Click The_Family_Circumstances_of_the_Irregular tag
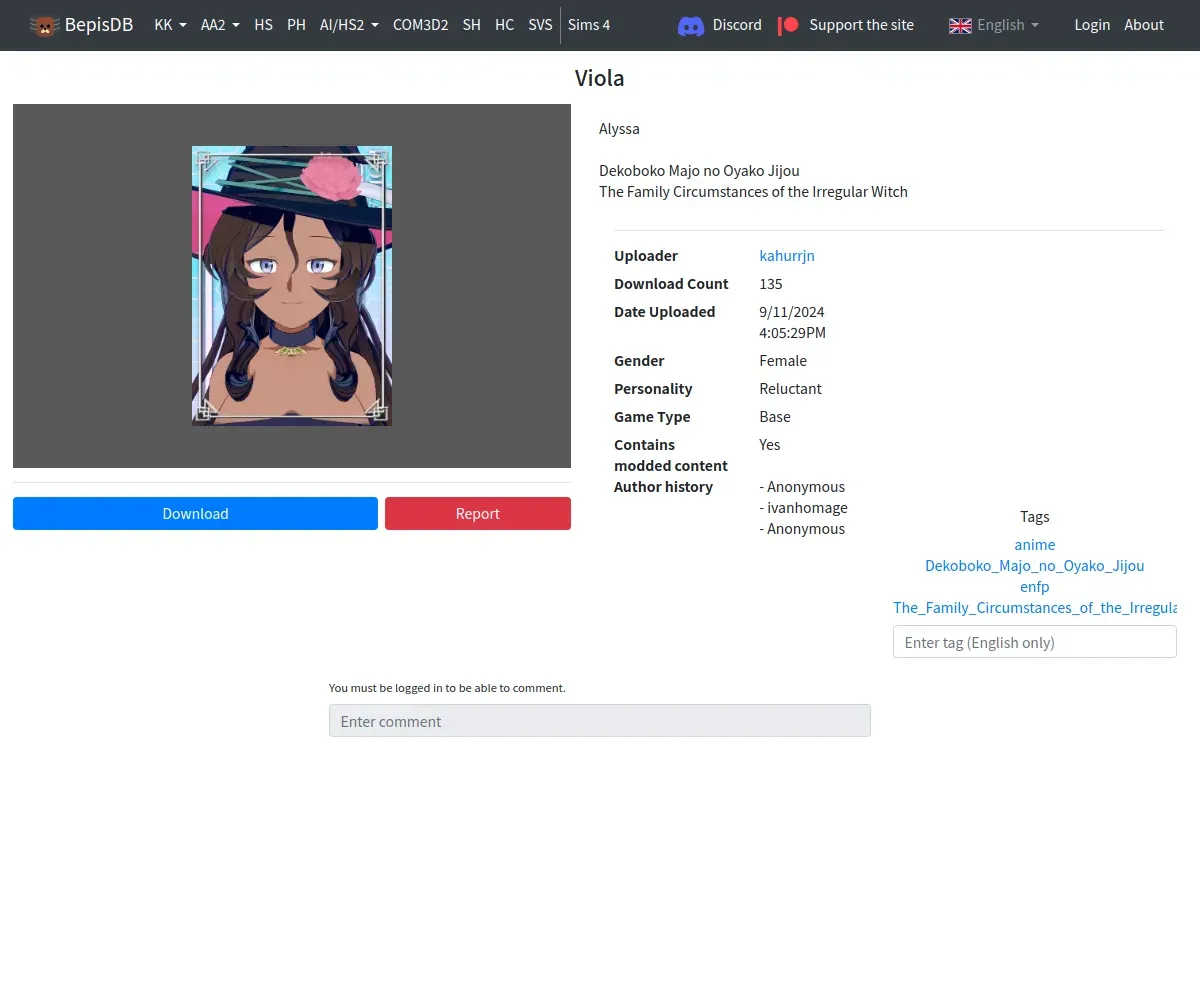Screen dimensions: 1200x1000 [1035, 608]
